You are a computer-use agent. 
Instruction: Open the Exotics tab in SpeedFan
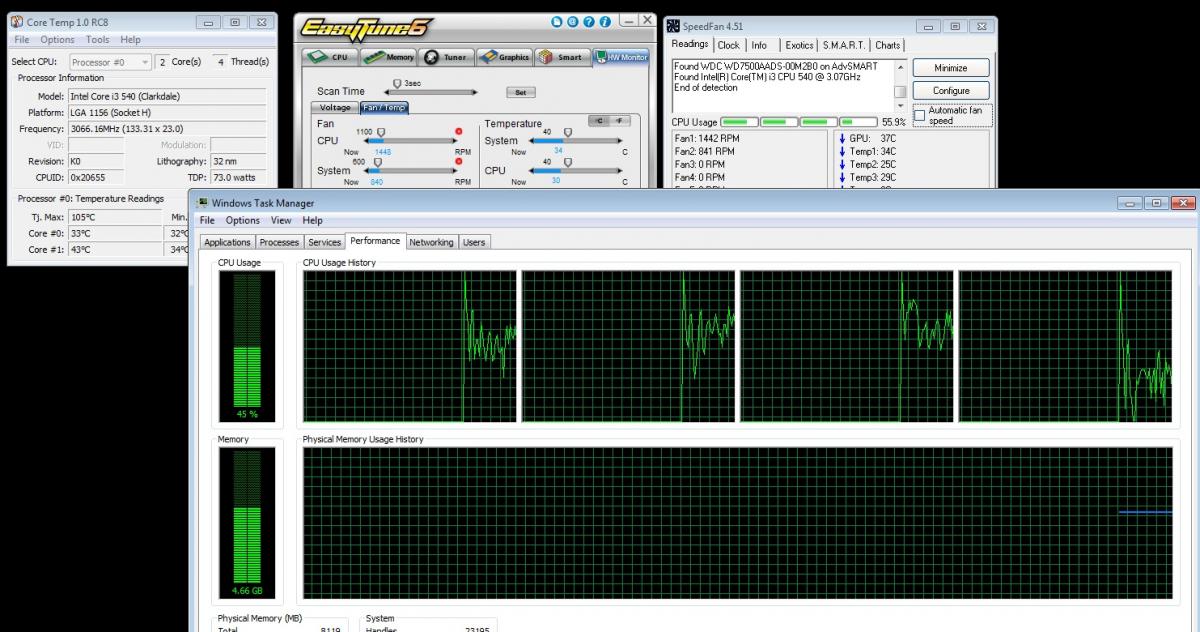coord(799,45)
